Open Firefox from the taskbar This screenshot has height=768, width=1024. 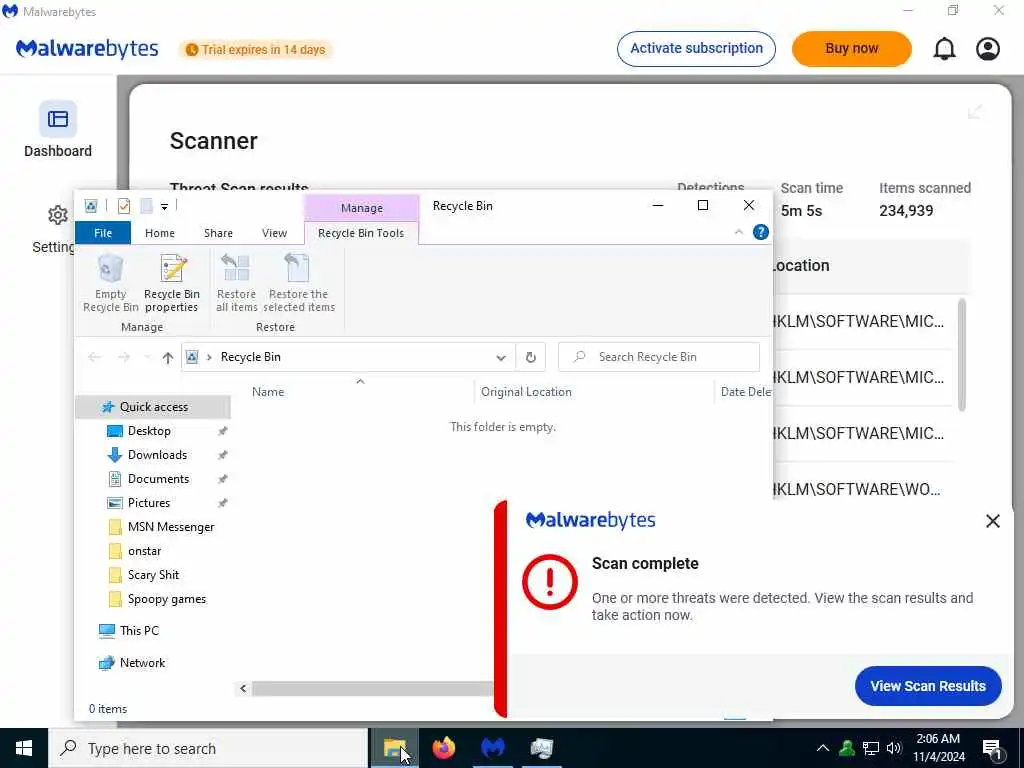443,748
